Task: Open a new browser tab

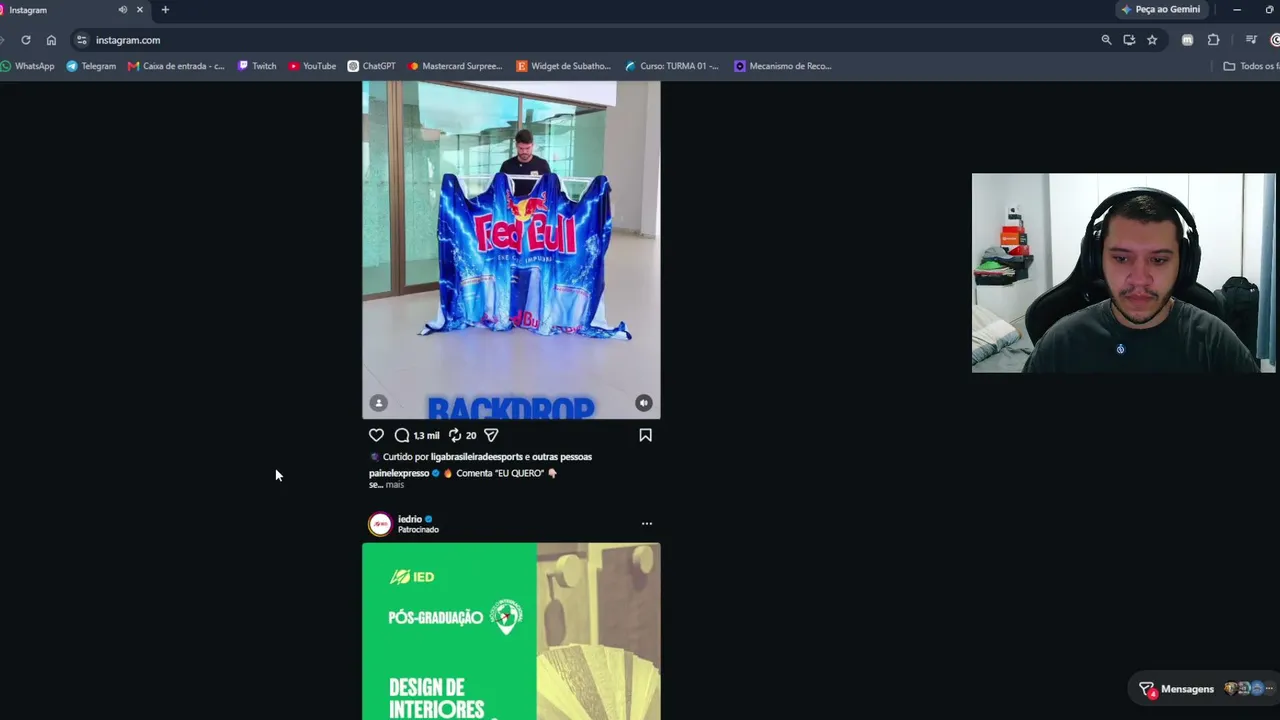Action: 165,10
